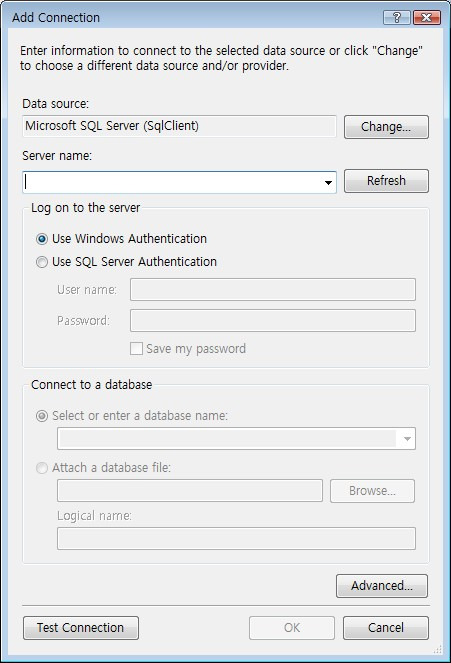
Task: Expand the database name dropdown arrow
Action: pos(407,438)
